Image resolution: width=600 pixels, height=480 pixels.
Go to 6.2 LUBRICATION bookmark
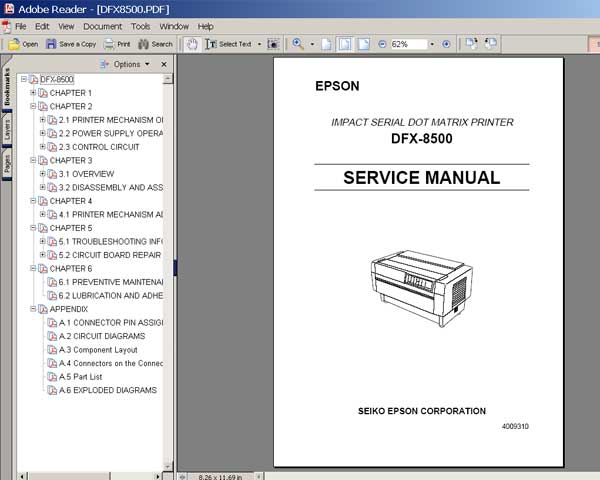pyautogui.click(x=111, y=296)
